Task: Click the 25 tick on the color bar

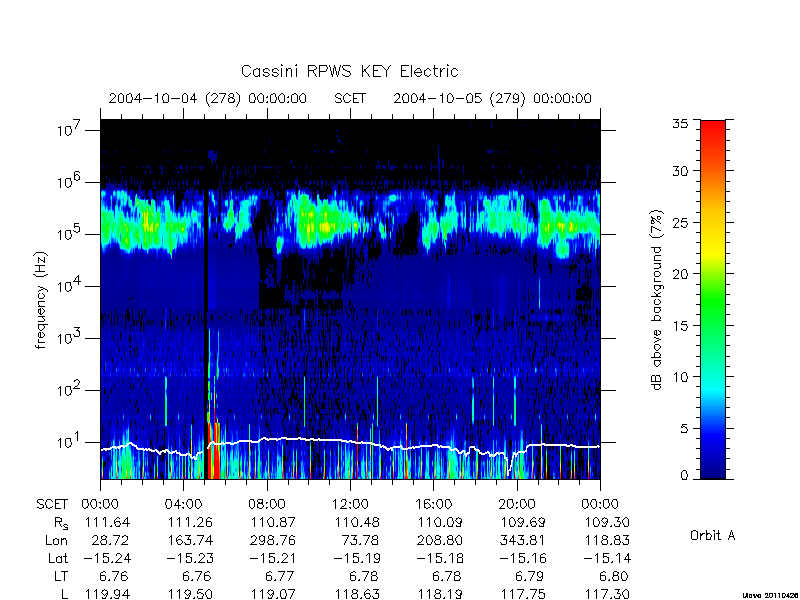Action: (x=680, y=222)
